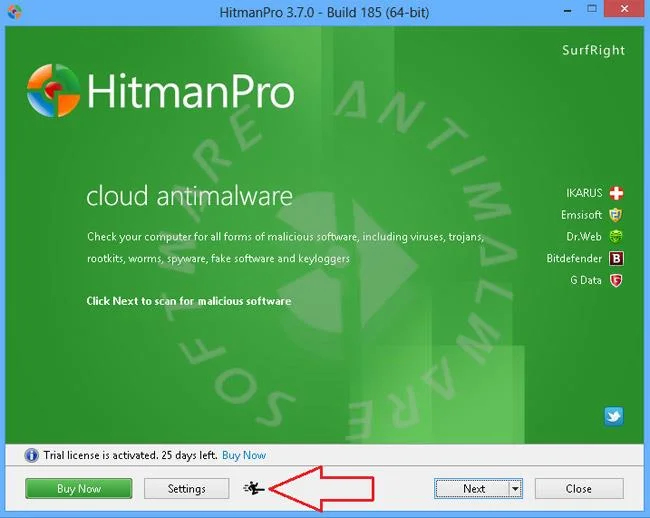Minimize the HitmanPro window
The width and height of the screenshot is (650, 518).
tap(568, 11)
